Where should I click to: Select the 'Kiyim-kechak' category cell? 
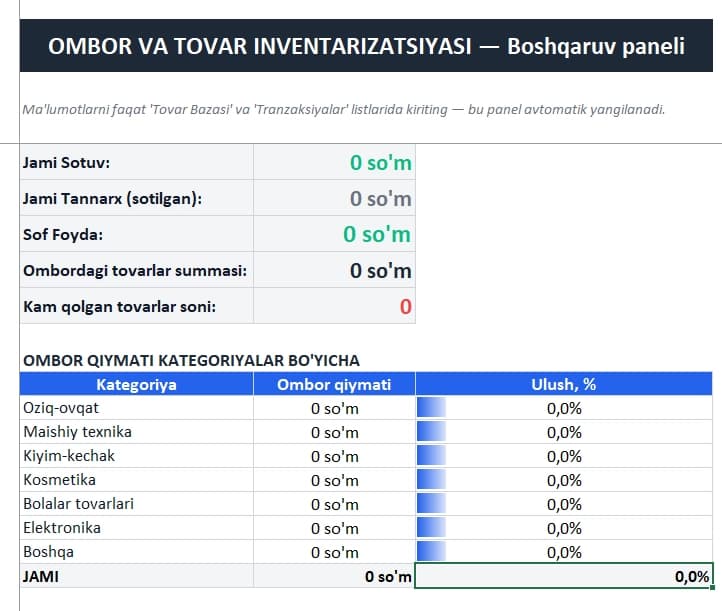click(137, 456)
